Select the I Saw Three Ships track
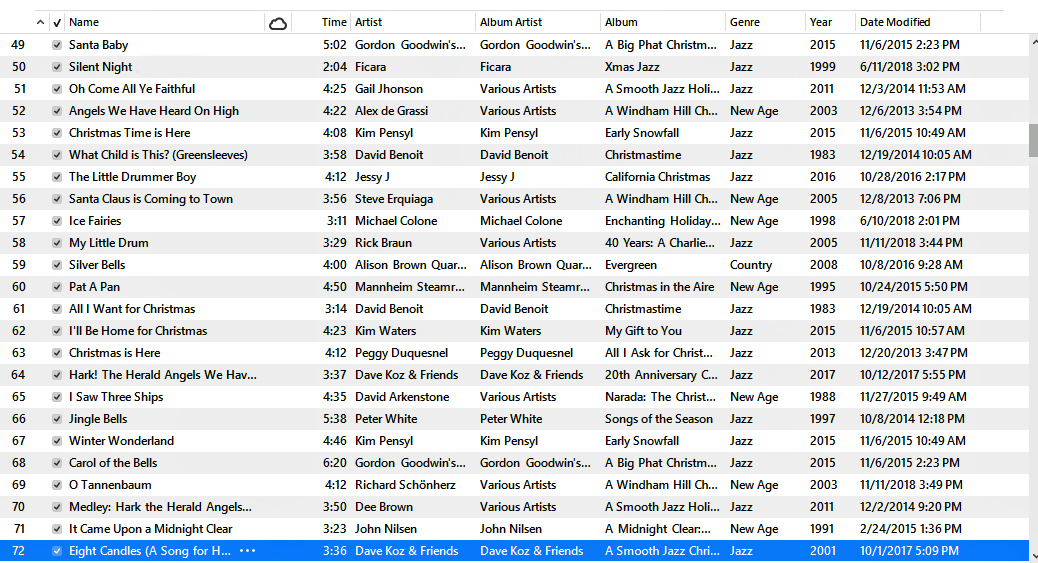The image size is (1038, 563). 115,397
